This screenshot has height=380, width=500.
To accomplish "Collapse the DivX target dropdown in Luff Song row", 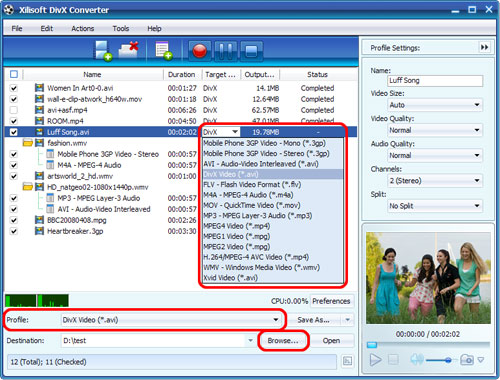I will click(235, 132).
